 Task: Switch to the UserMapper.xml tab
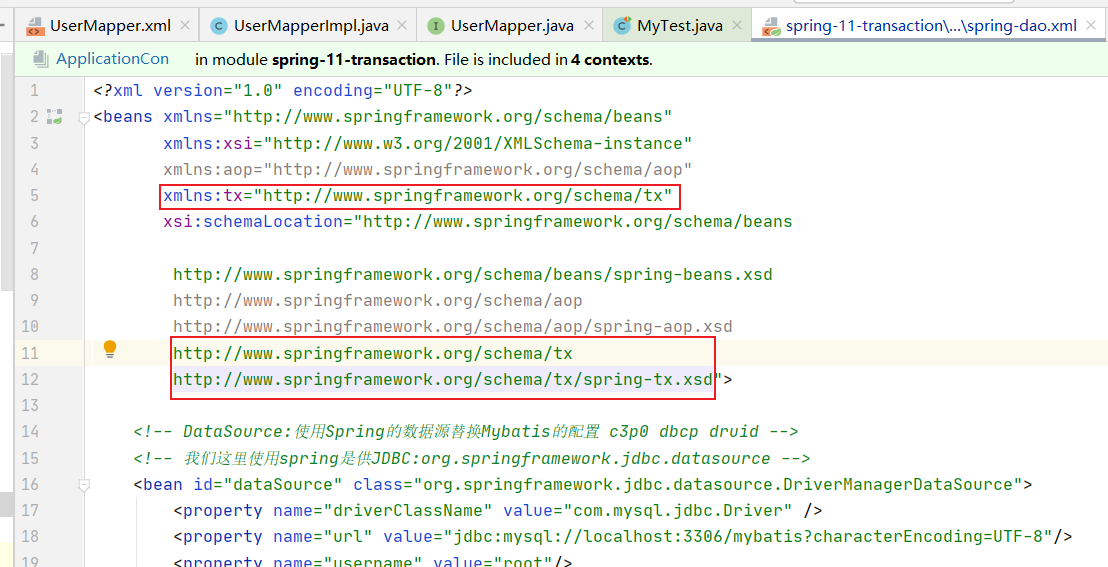point(110,26)
